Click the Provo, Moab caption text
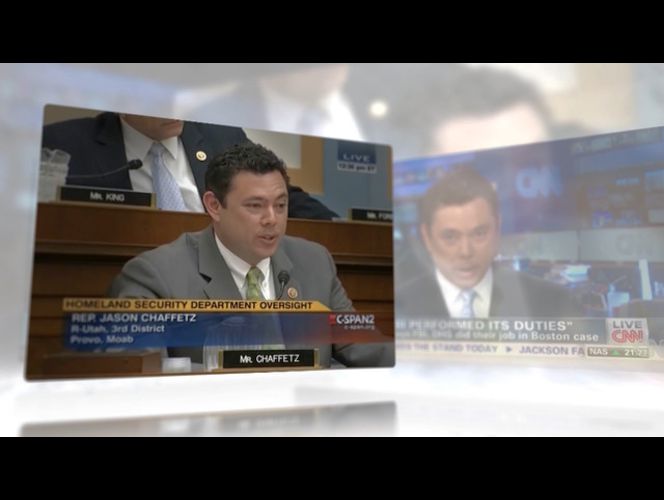Image resolution: width=664 pixels, height=500 pixels. 100,338
